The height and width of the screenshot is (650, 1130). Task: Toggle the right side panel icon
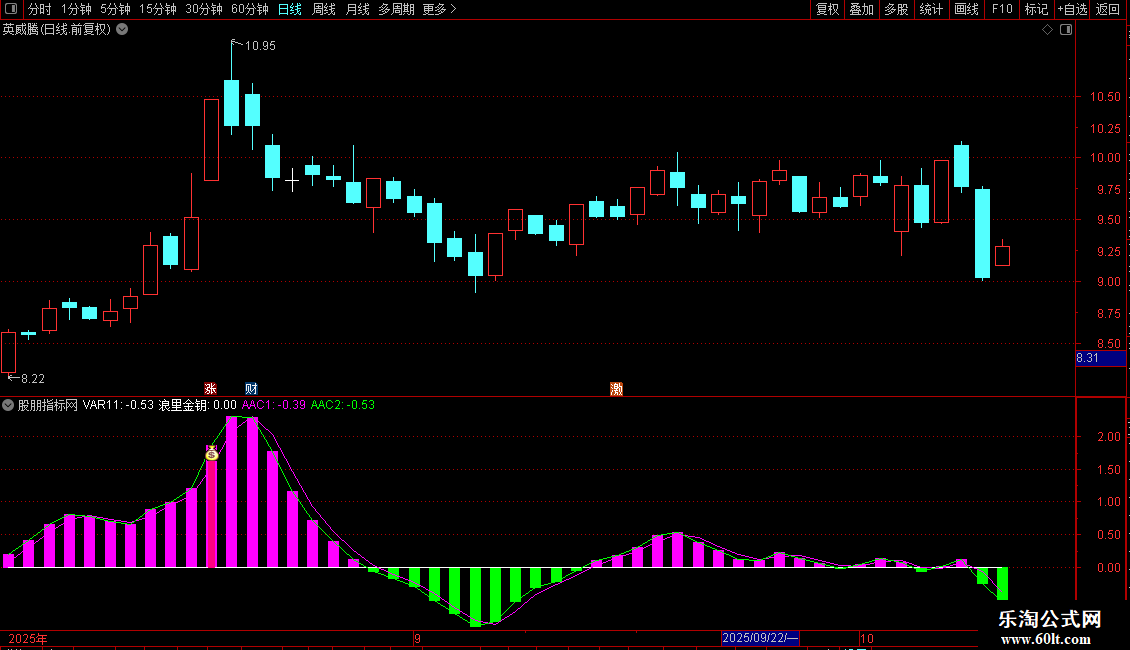point(1066,30)
